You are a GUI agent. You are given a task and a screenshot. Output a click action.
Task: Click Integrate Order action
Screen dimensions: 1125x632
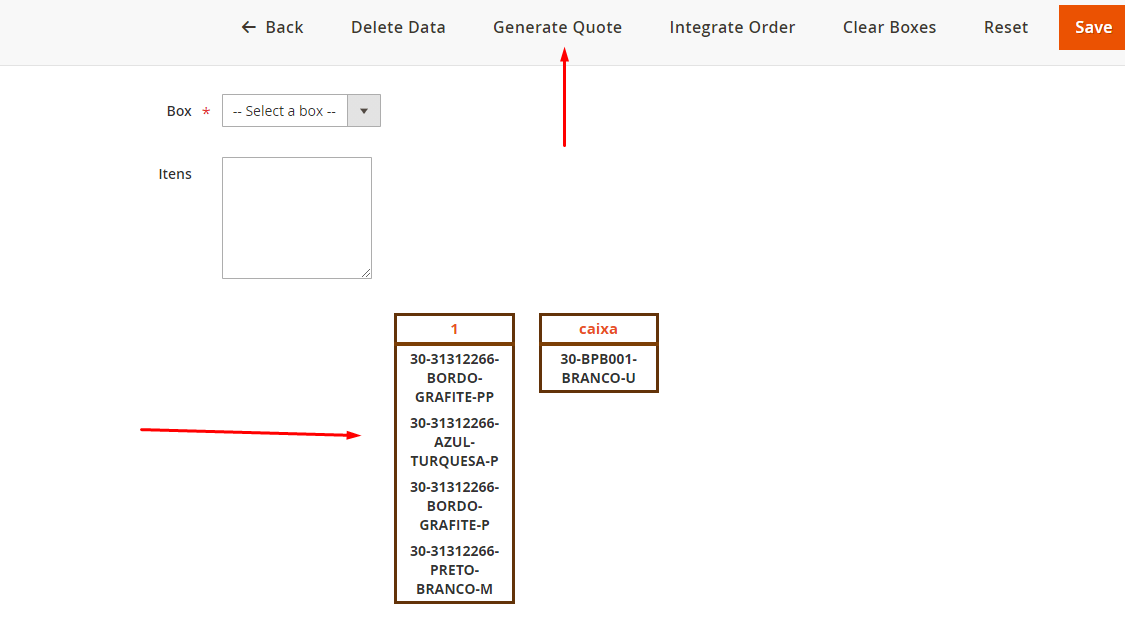point(732,28)
